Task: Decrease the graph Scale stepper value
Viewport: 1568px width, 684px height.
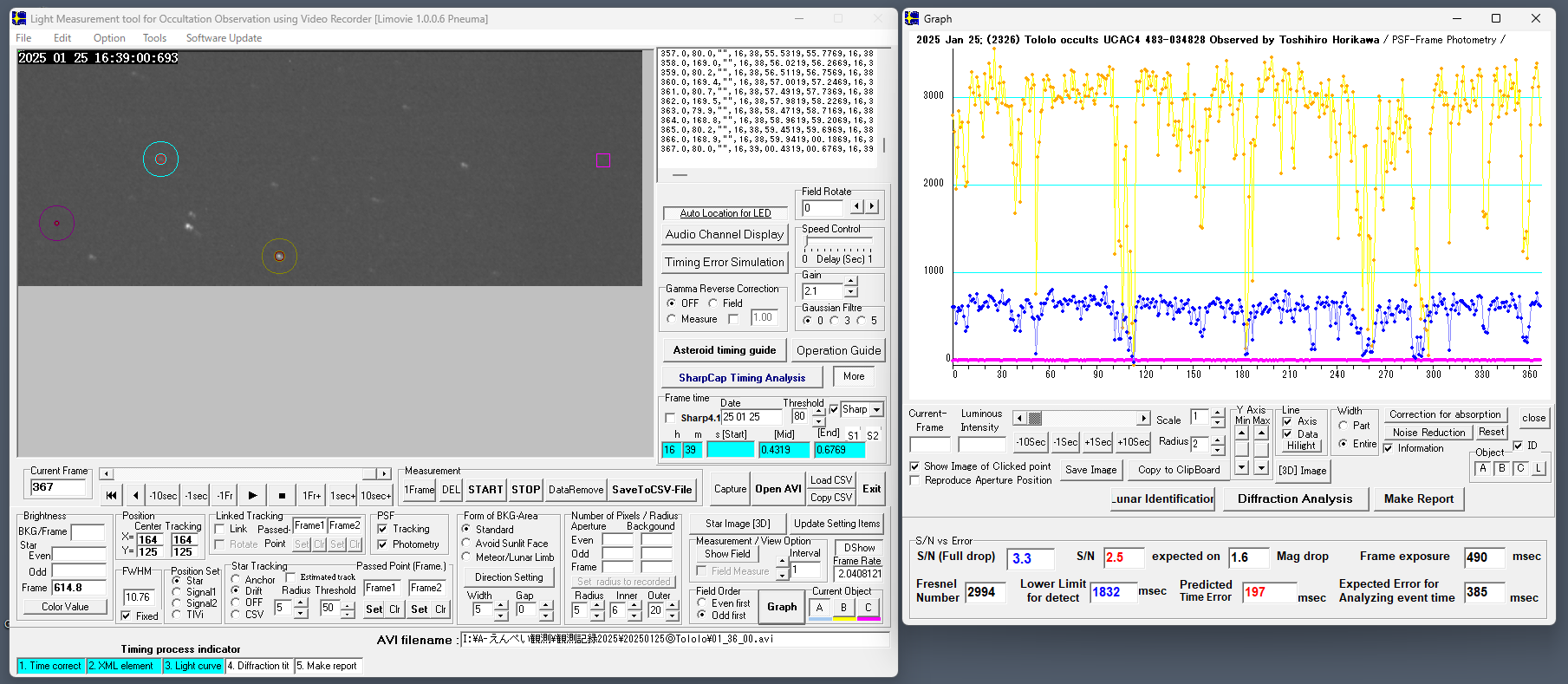Action: pyautogui.click(x=1217, y=423)
